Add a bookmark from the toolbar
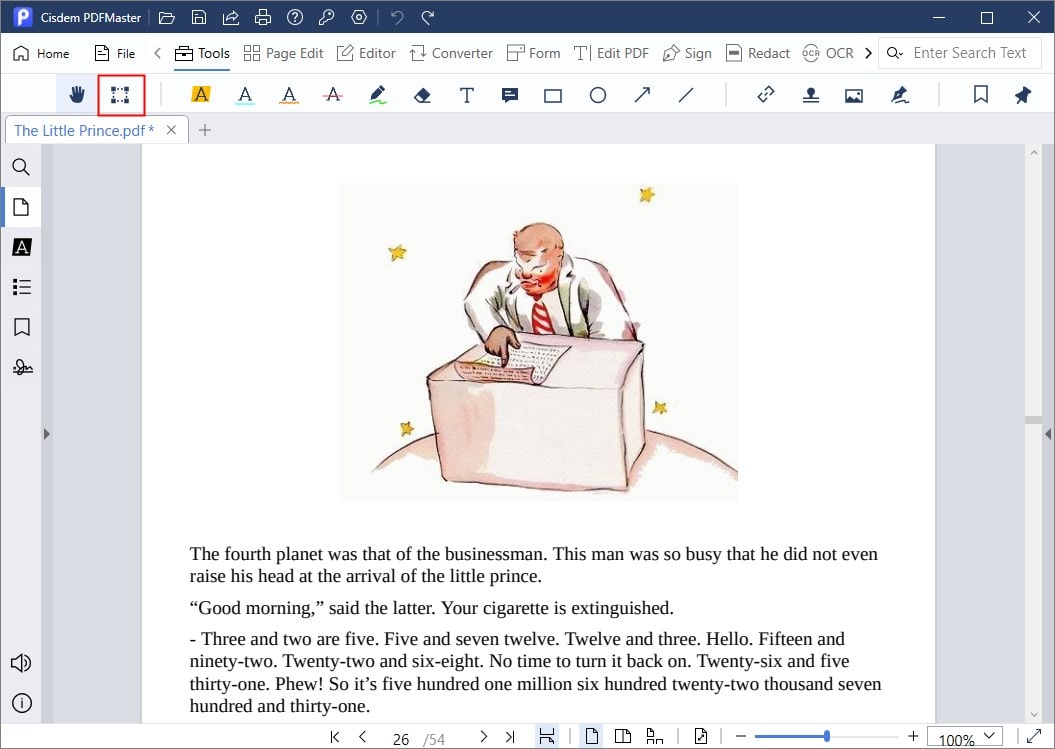The width and height of the screenshot is (1055, 749). [x=981, y=95]
